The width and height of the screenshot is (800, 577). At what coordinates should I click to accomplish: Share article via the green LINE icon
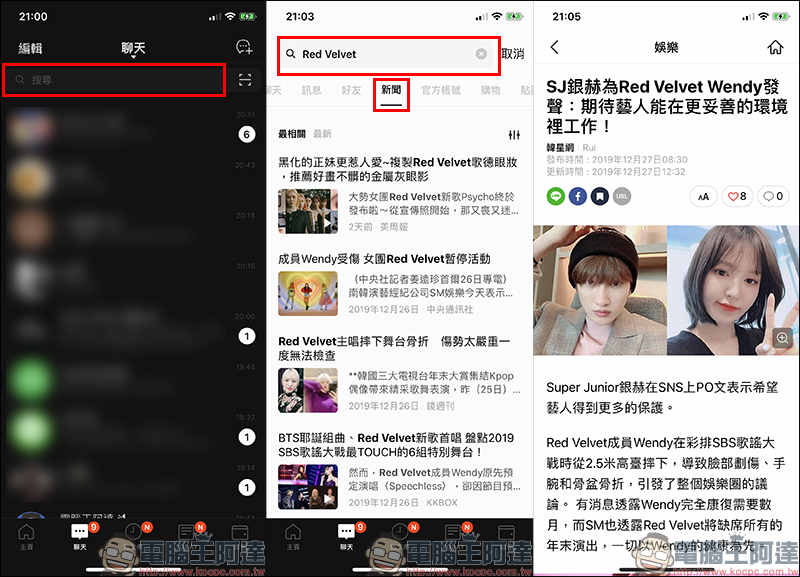[x=556, y=196]
